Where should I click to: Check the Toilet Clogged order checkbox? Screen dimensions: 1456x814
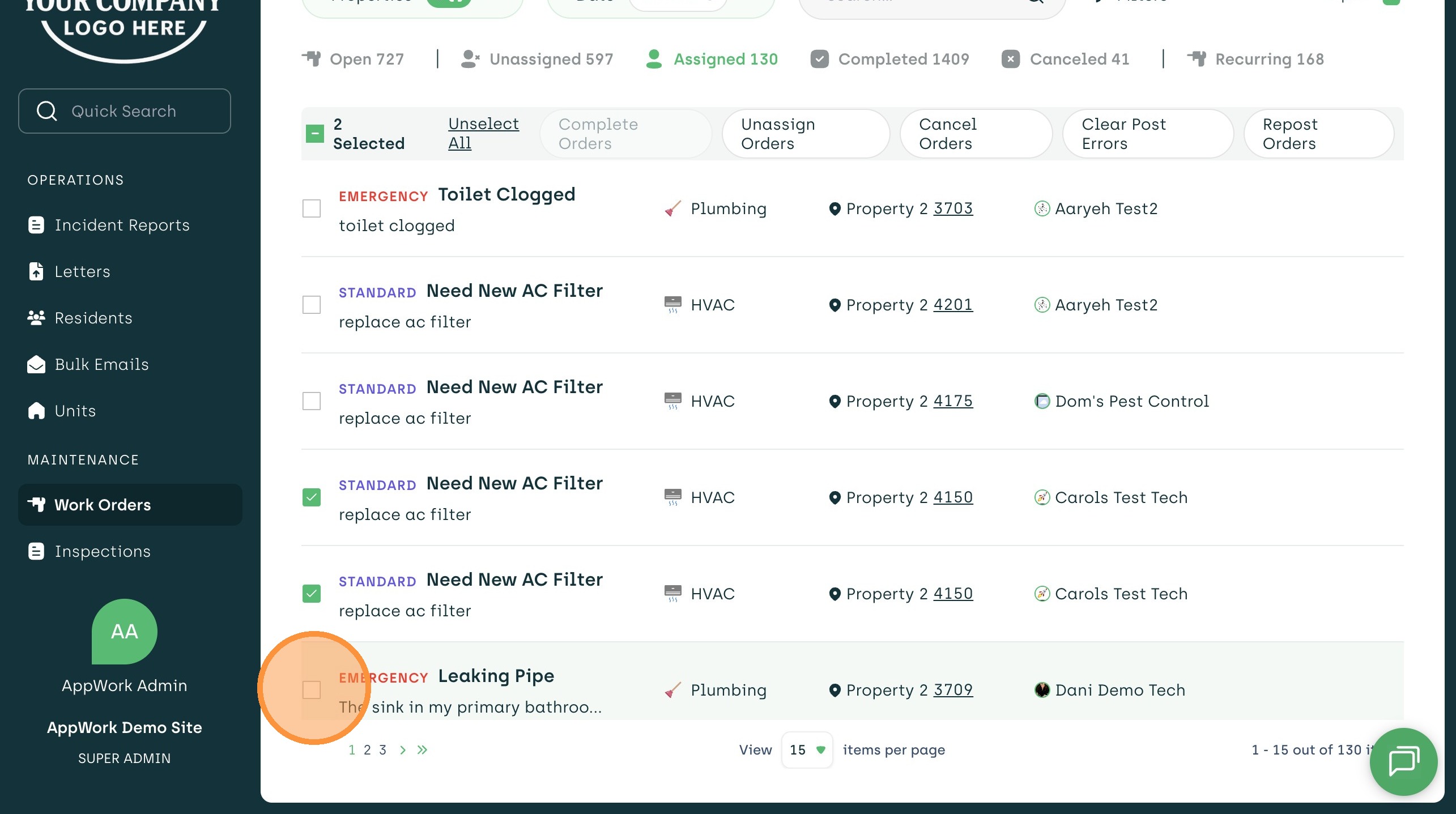click(x=312, y=208)
